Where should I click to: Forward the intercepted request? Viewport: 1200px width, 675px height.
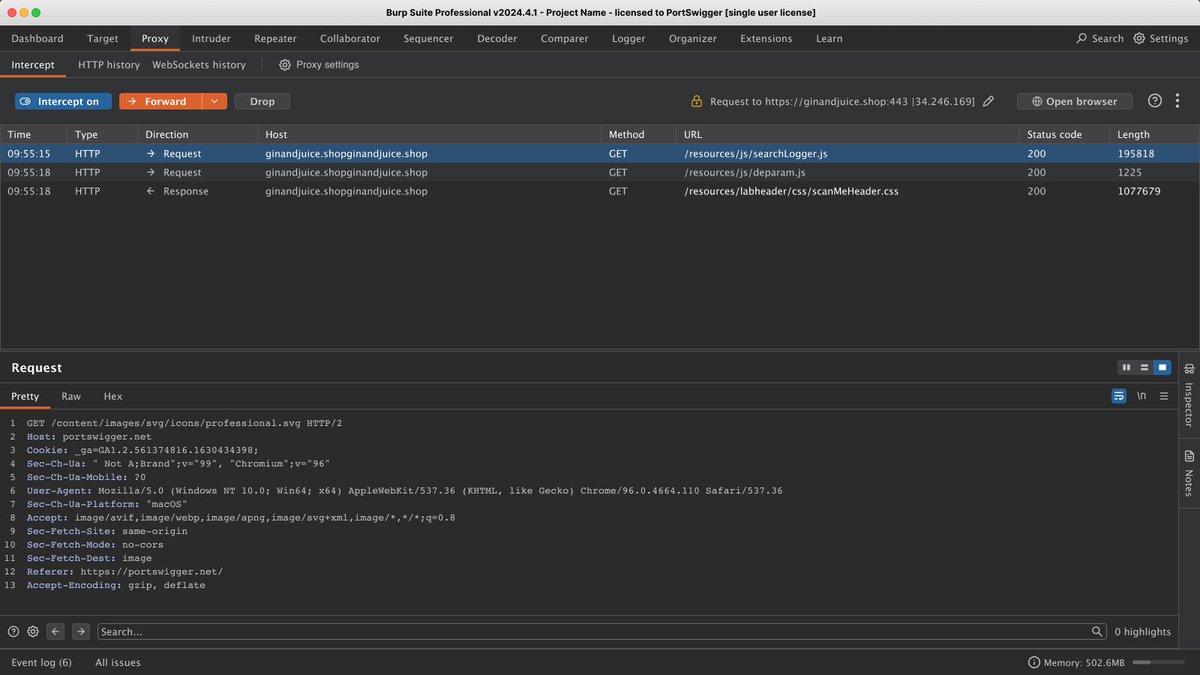pos(160,101)
